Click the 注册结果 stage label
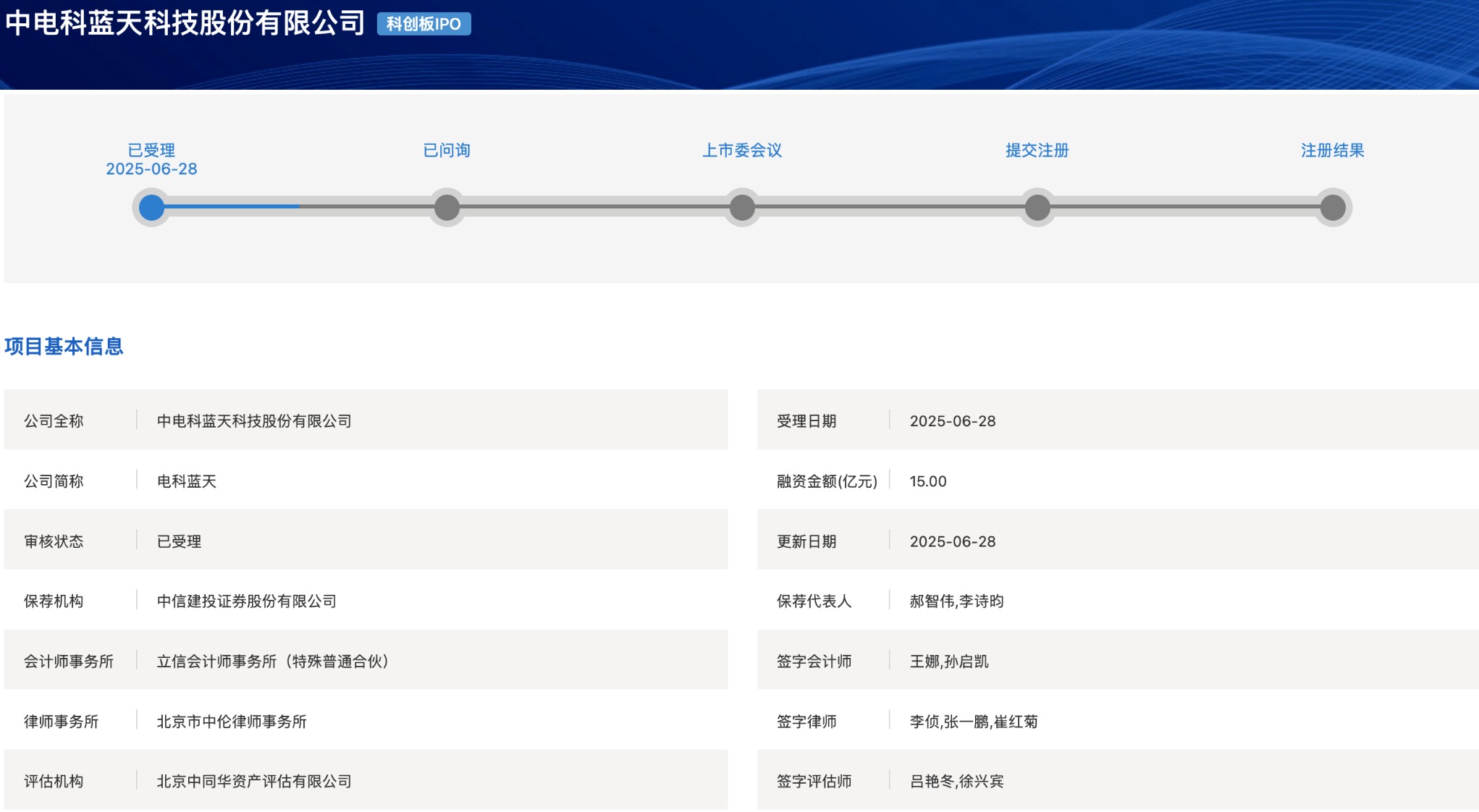 tap(1333, 150)
